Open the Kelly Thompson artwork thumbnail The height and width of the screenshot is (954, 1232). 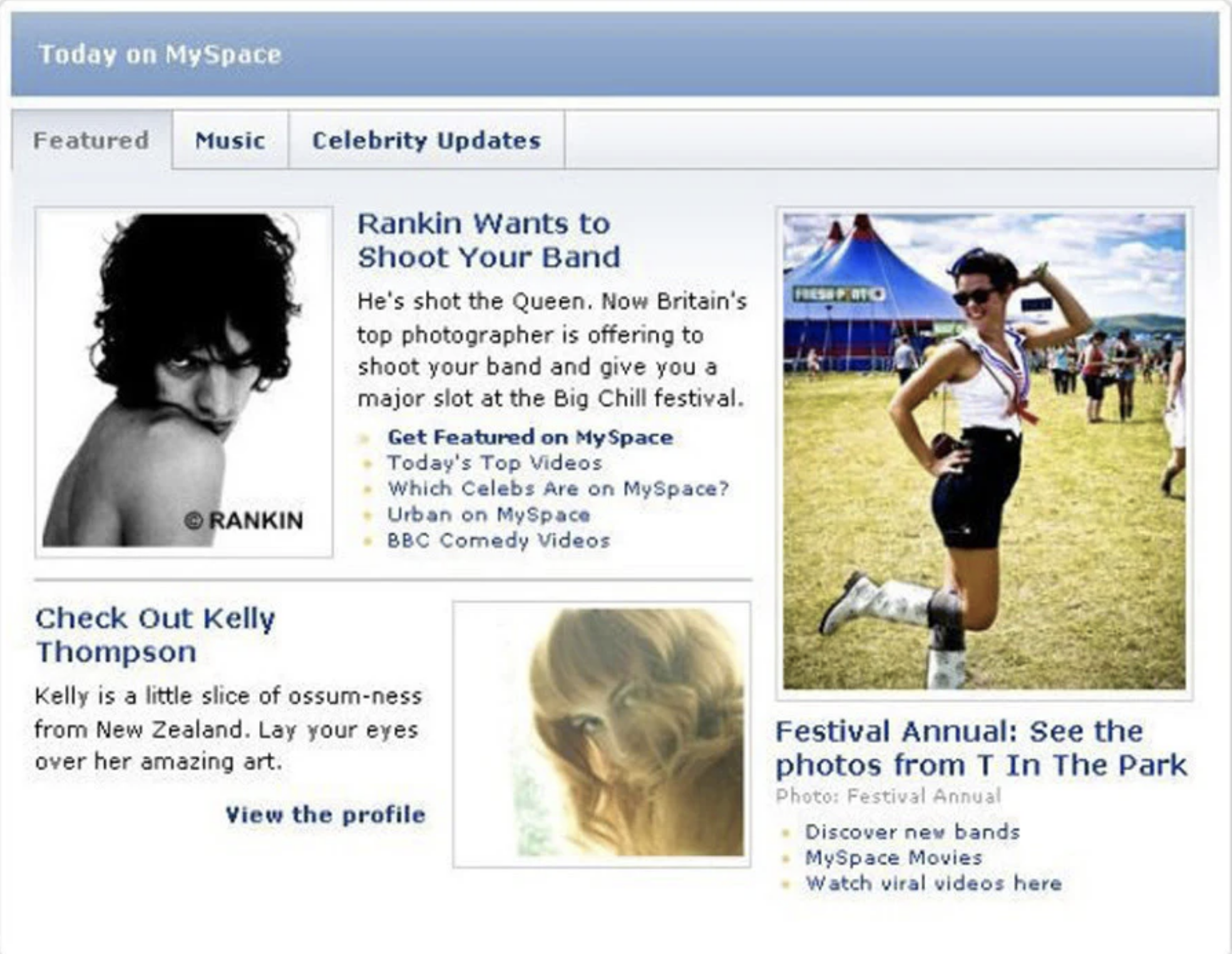[x=602, y=734]
